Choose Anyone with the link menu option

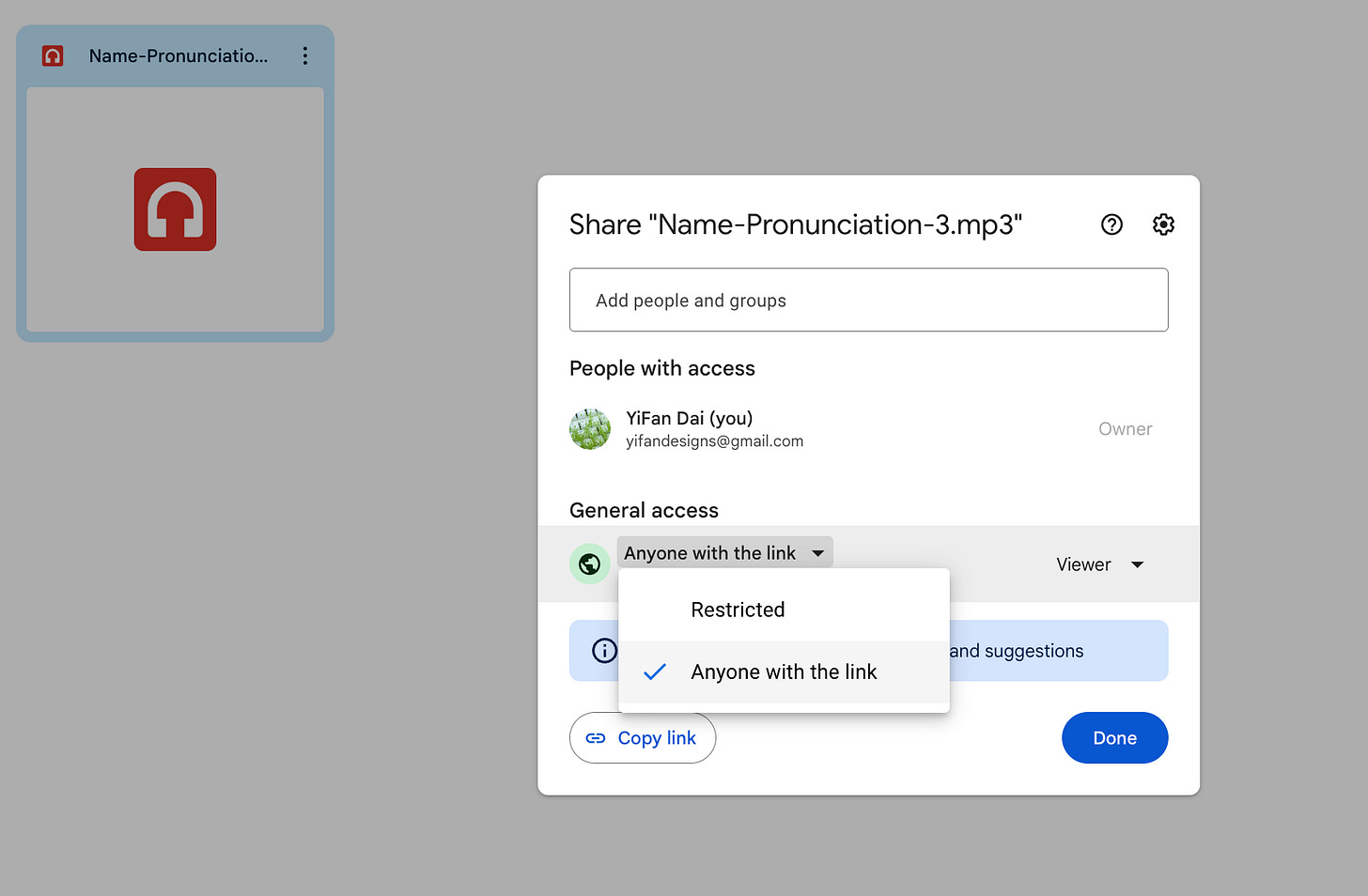coord(784,672)
